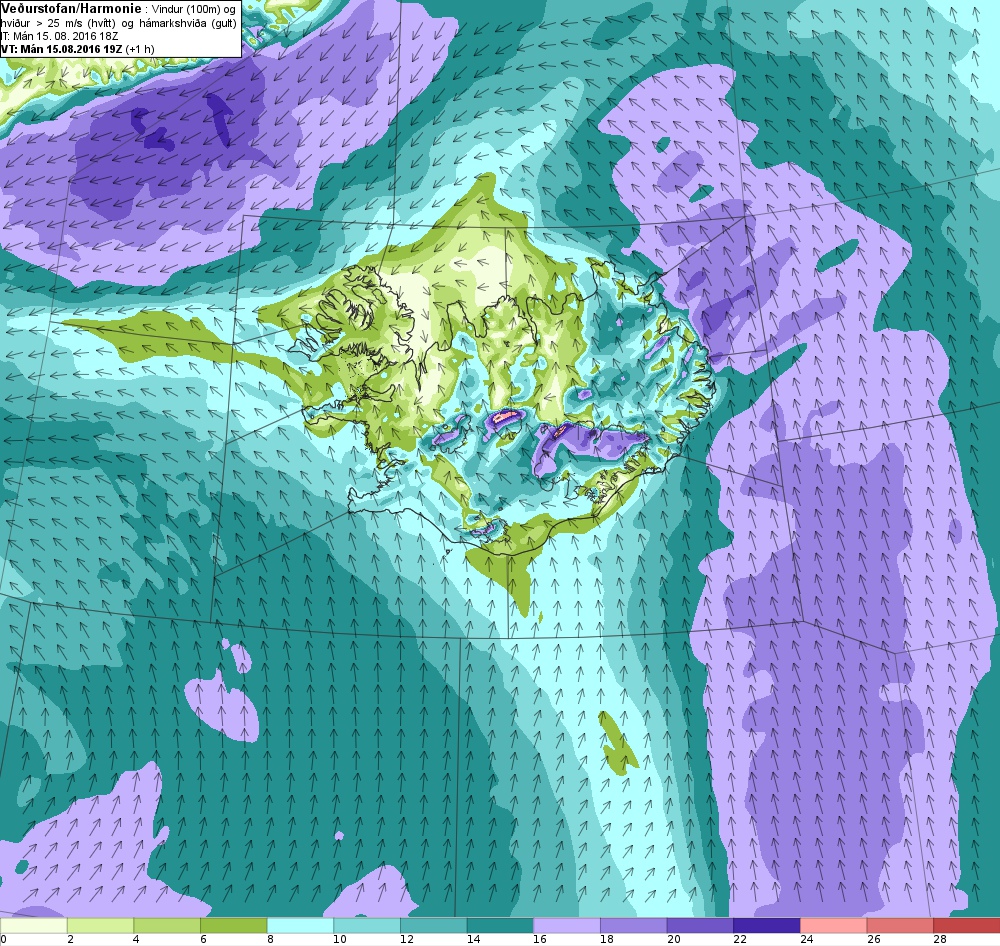Click the 10–12 m/s turquoise legend swatch

click(367, 925)
